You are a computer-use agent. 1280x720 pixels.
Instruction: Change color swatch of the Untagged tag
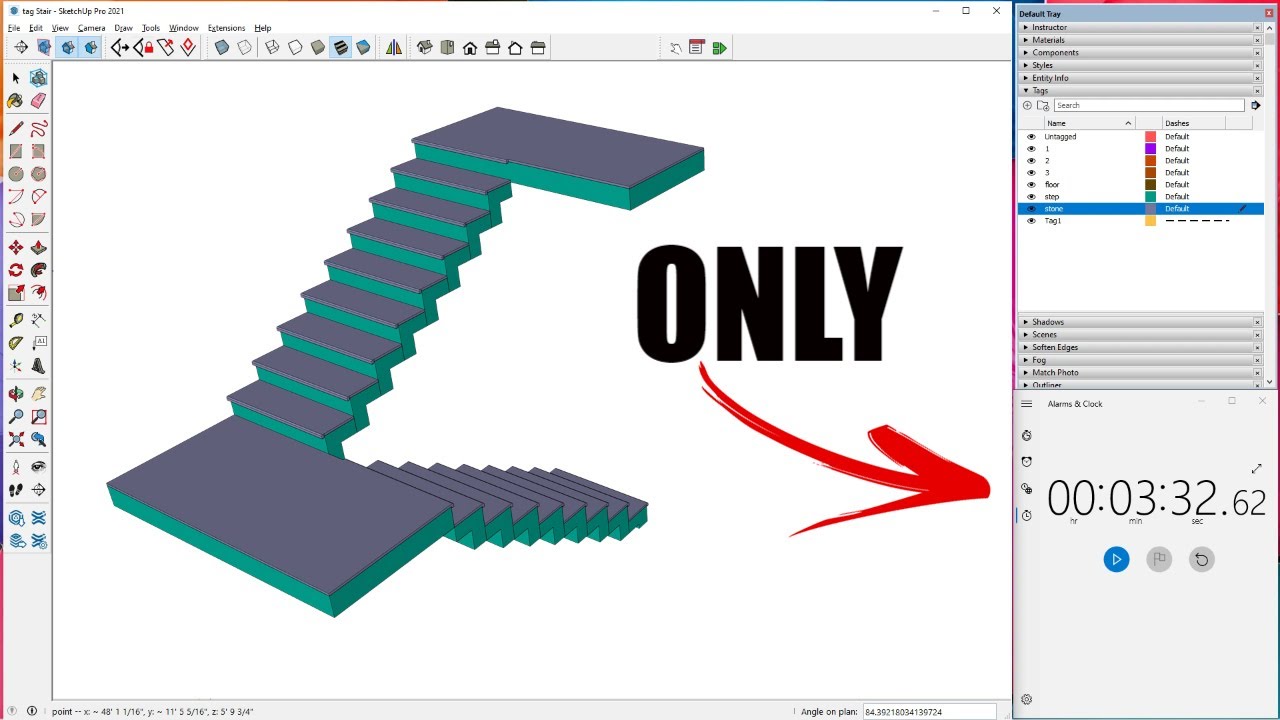tap(1151, 137)
